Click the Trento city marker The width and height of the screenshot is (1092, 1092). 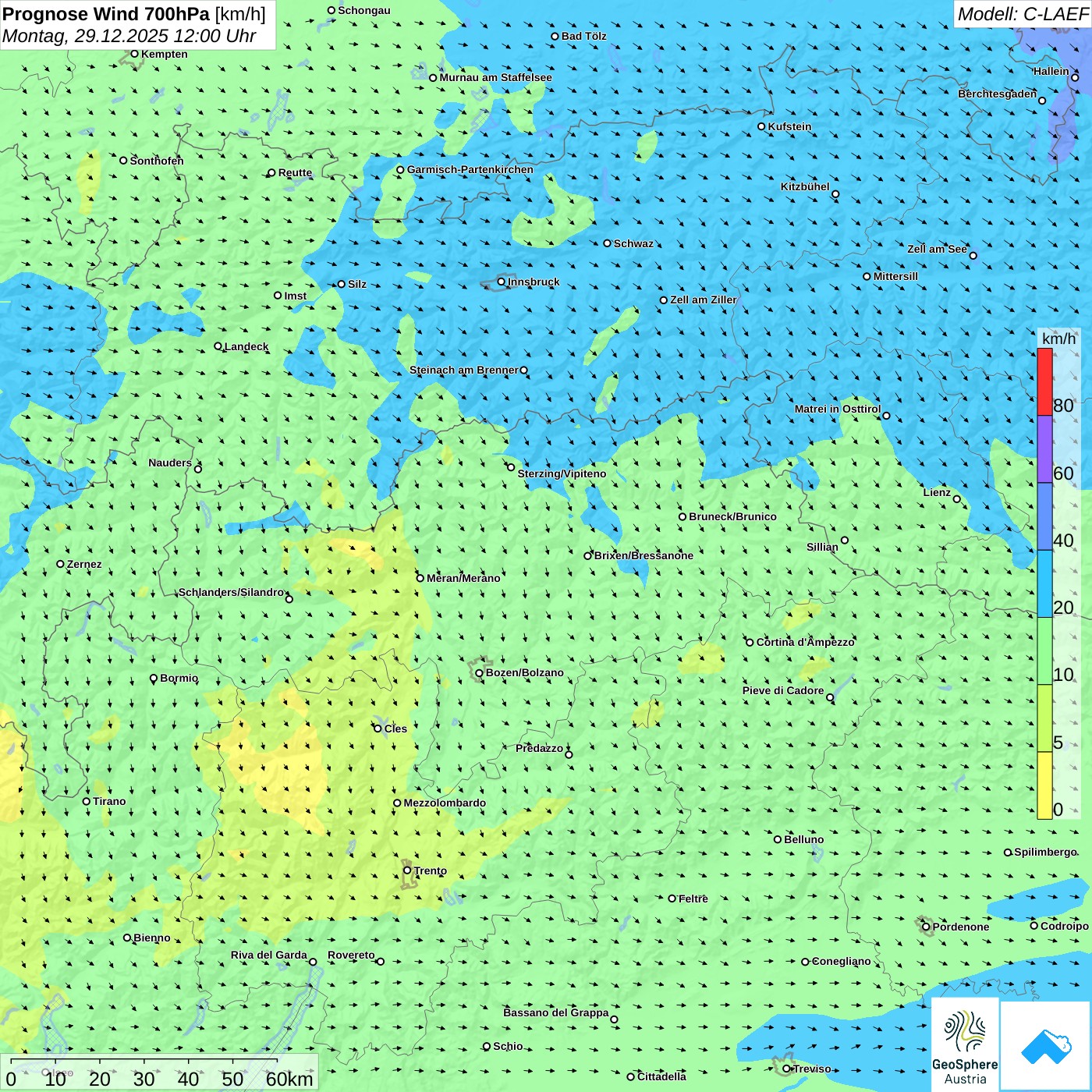coord(407,870)
